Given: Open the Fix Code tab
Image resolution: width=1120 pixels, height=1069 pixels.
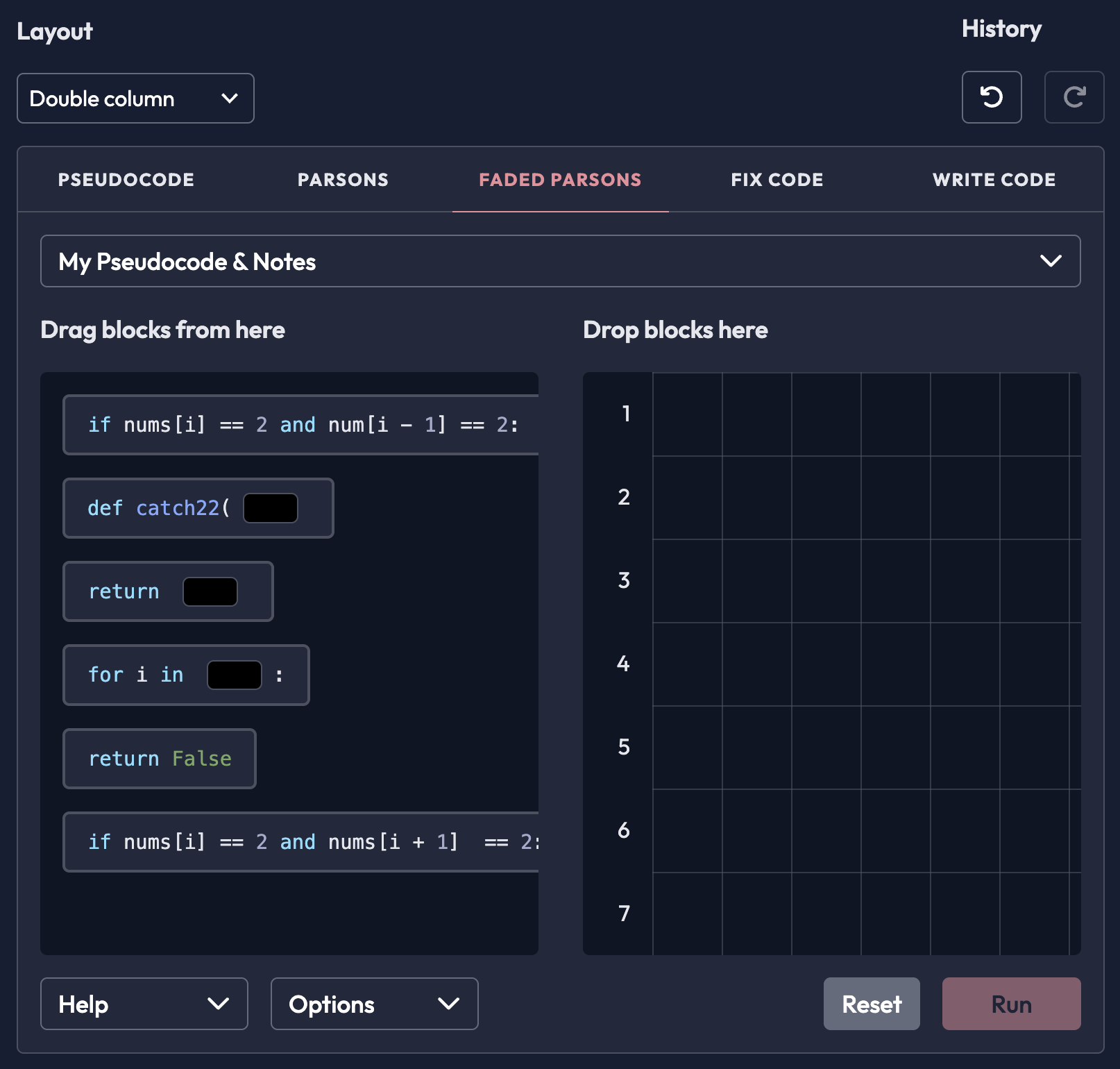Looking at the screenshot, I should coord(777,180).
